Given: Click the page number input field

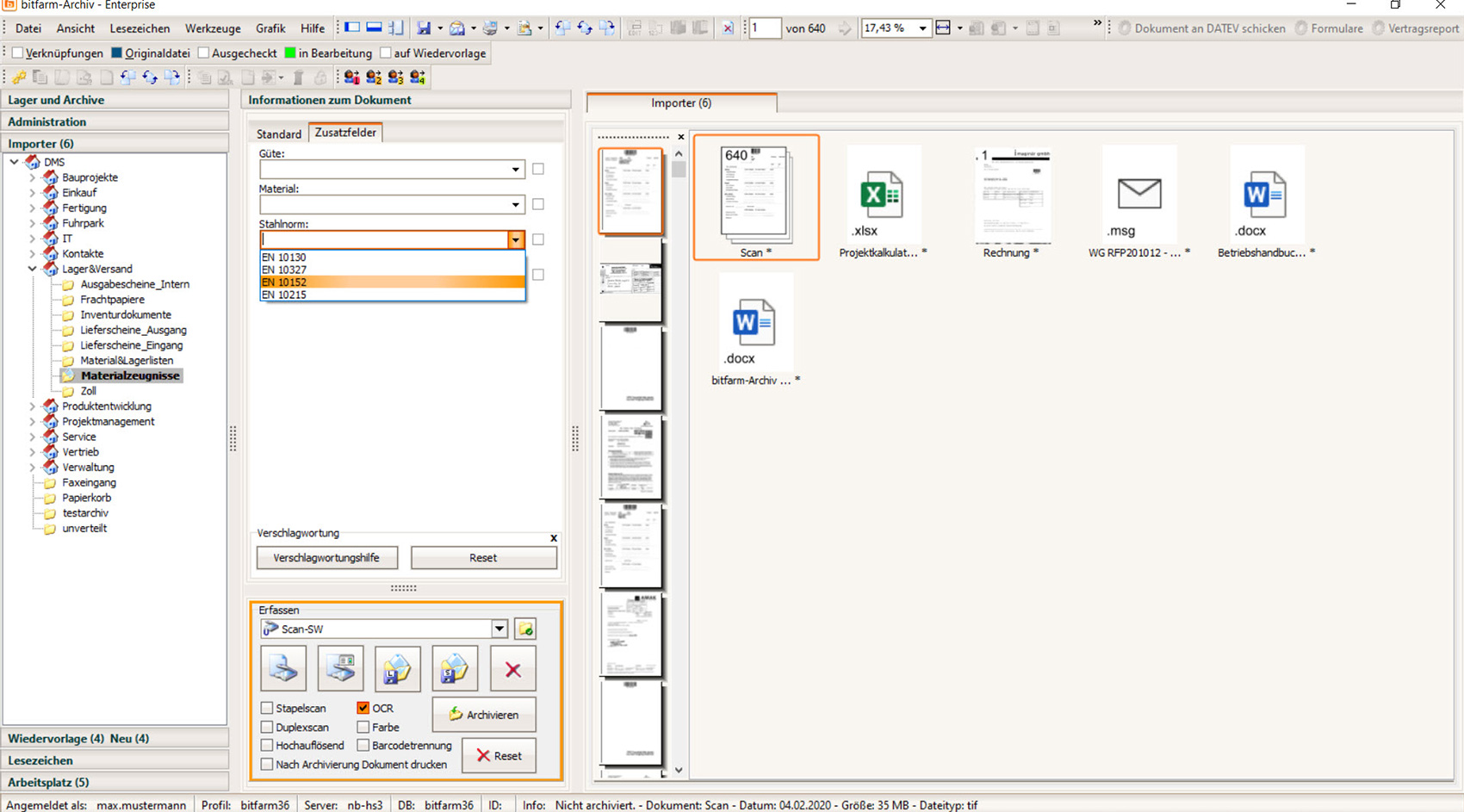Looking at the screenshot, I should pos(765,28).
